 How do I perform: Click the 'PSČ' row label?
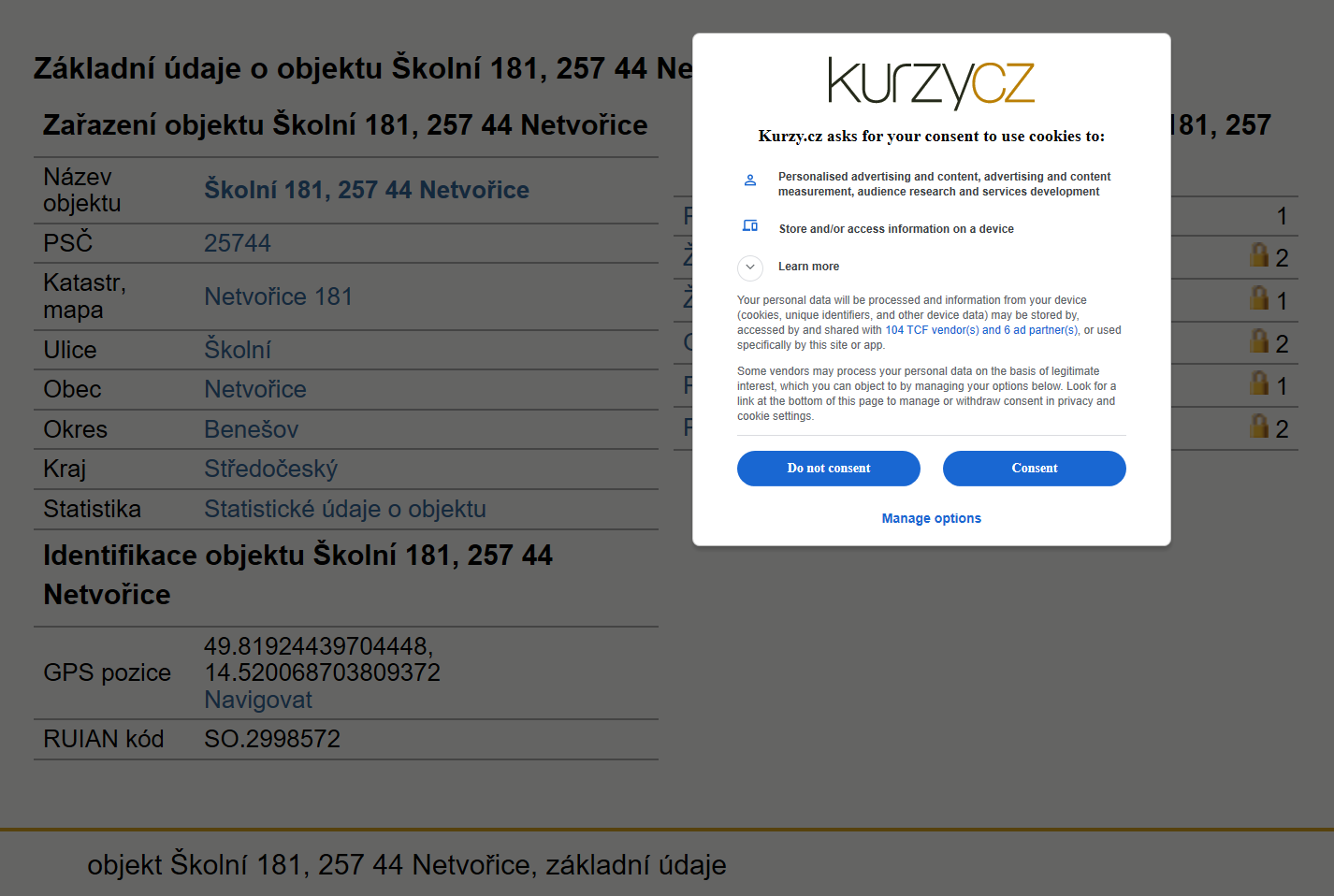click(x=68, y=242)
